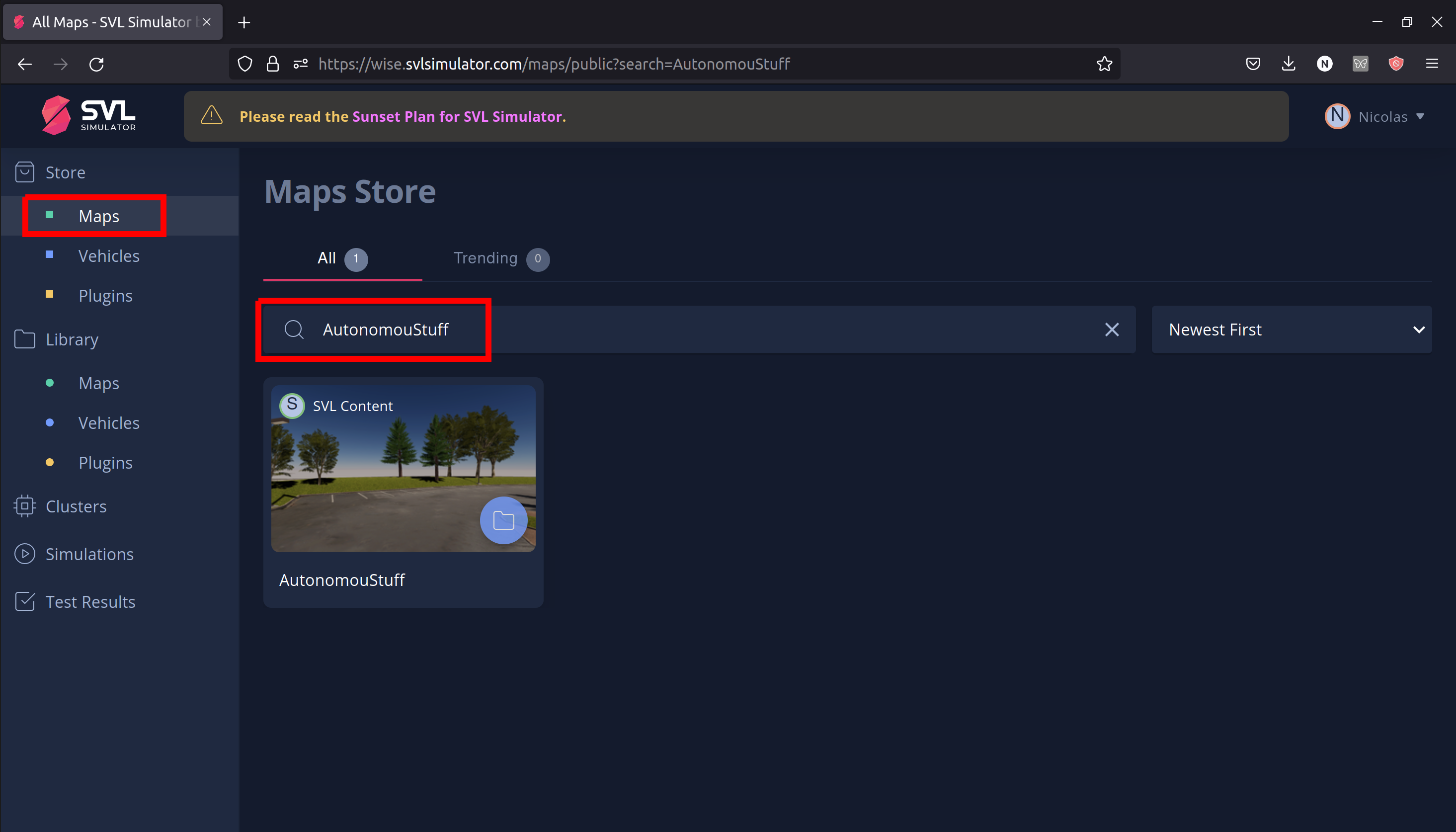This screenshot has width=1456, height=832.
Task: Open Library Maps in sidebar
Action: tap(98, 383)
